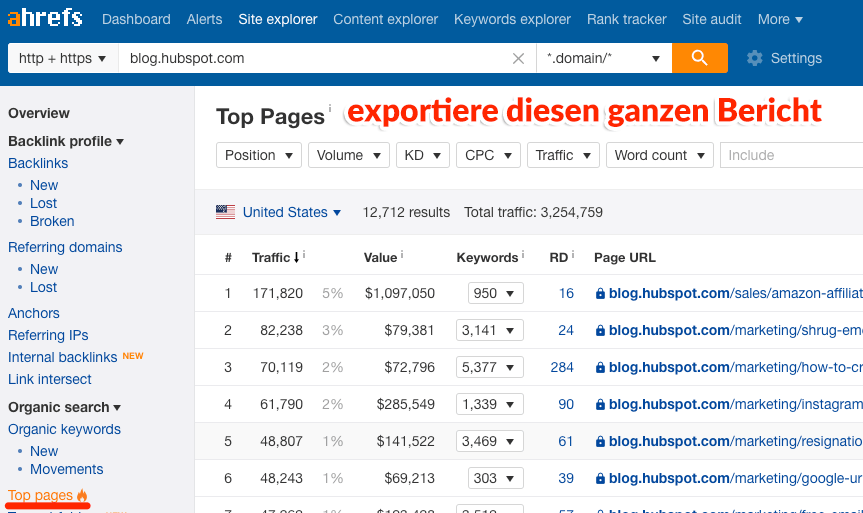Click RD value 16 in row 1
863x513 pixels.
(566, 293)
